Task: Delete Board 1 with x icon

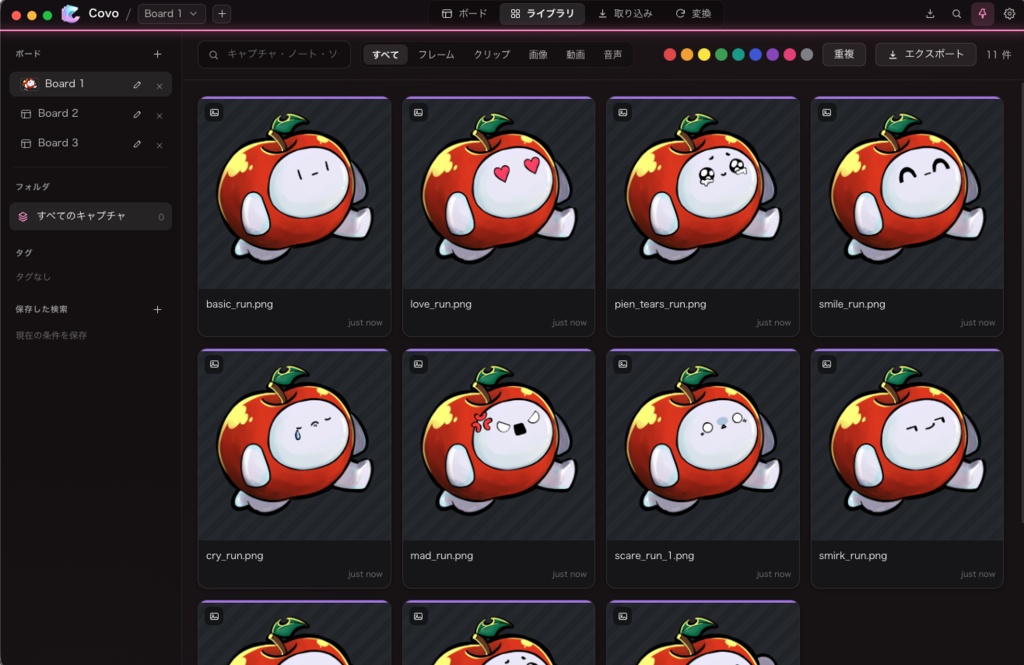Action: [159, 86]
